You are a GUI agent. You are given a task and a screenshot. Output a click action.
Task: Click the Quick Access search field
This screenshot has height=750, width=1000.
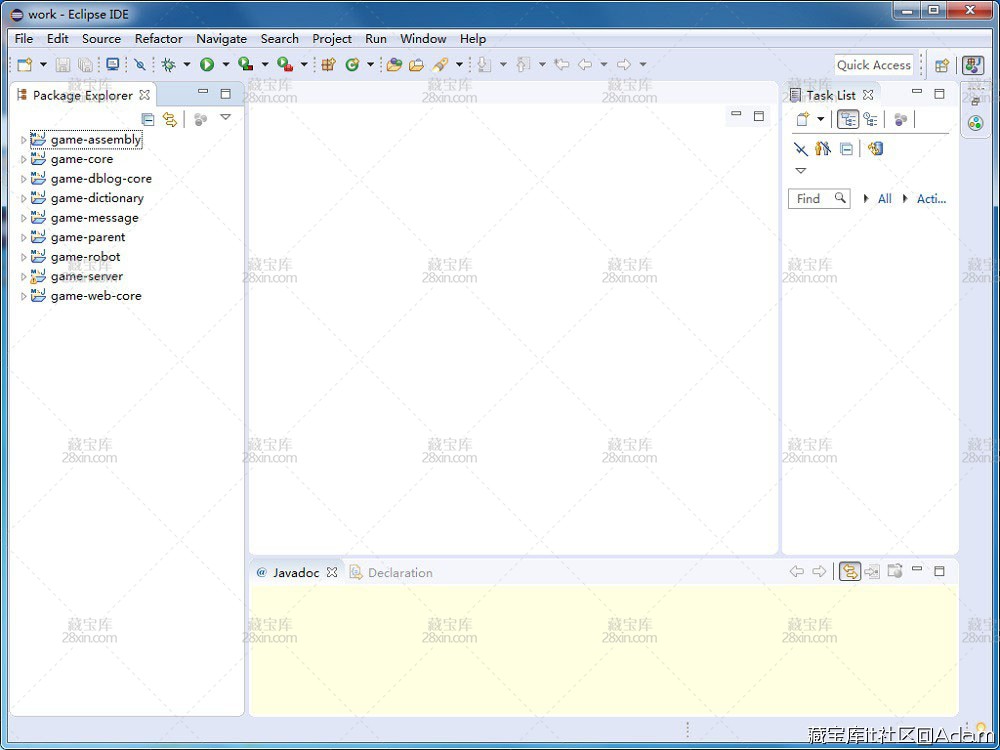874,65
